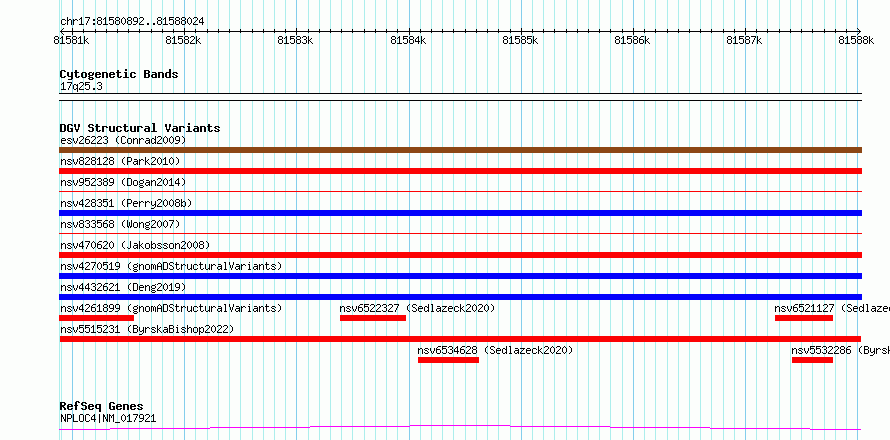This screenshot has height=440, width=890.
Task: Click the 81584k ruler marker
Action: (x=409, y=40)
